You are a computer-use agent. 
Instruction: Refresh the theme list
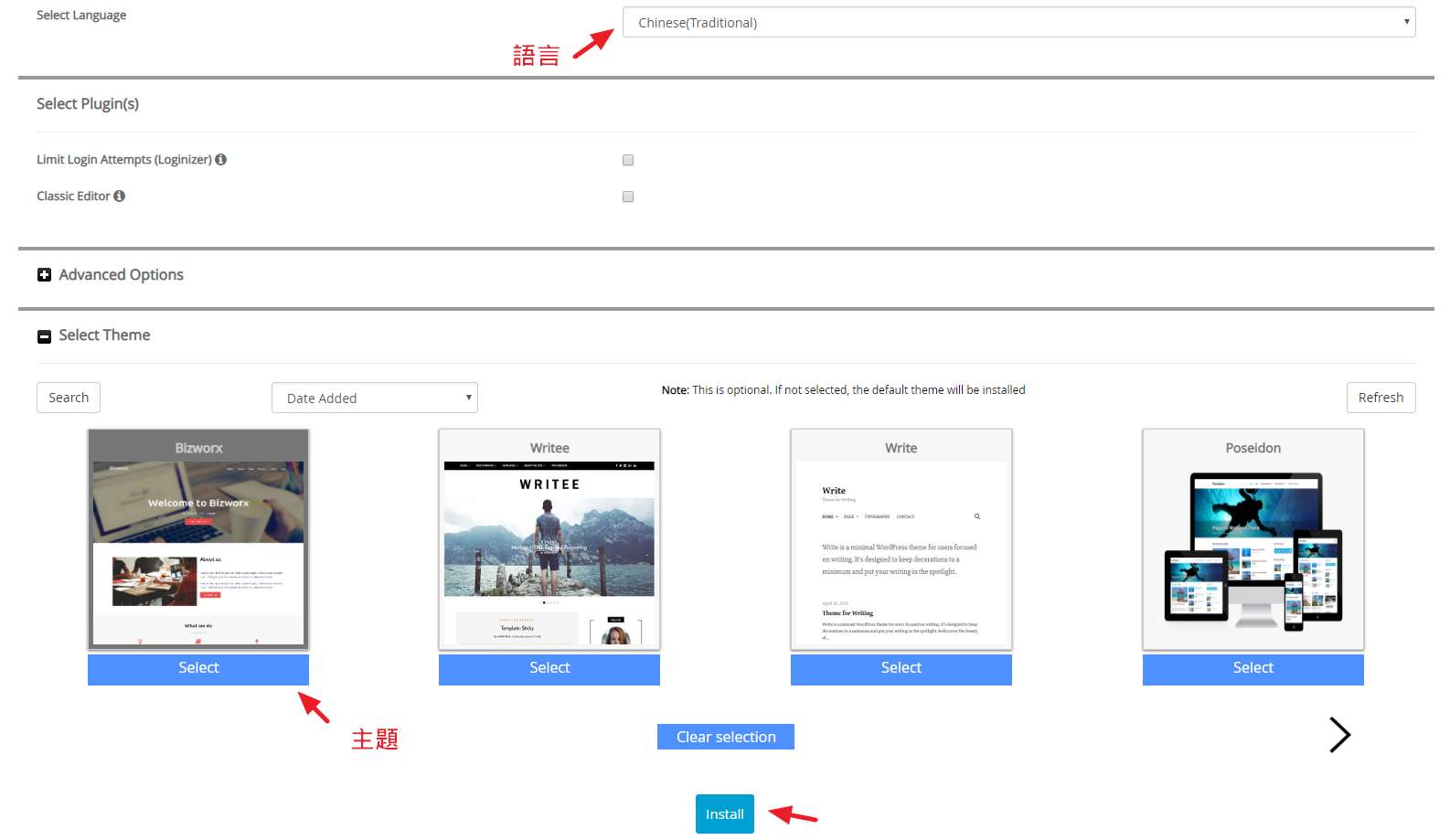[x=1381, y=398]
